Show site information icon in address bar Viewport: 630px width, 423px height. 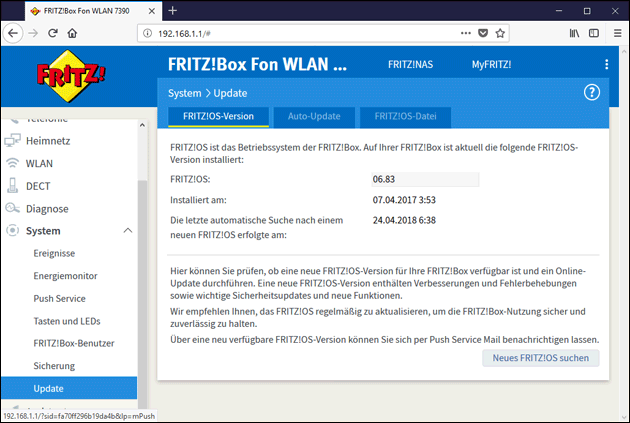[147, 33]
